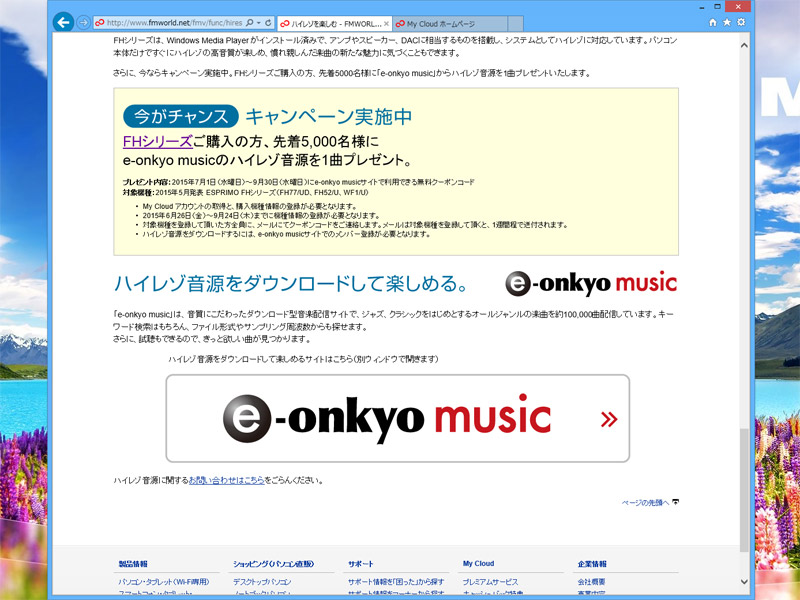Open the プレミアムサービス footer link
The height and width of the screenshot is (600, 800).
pos(491,581)
